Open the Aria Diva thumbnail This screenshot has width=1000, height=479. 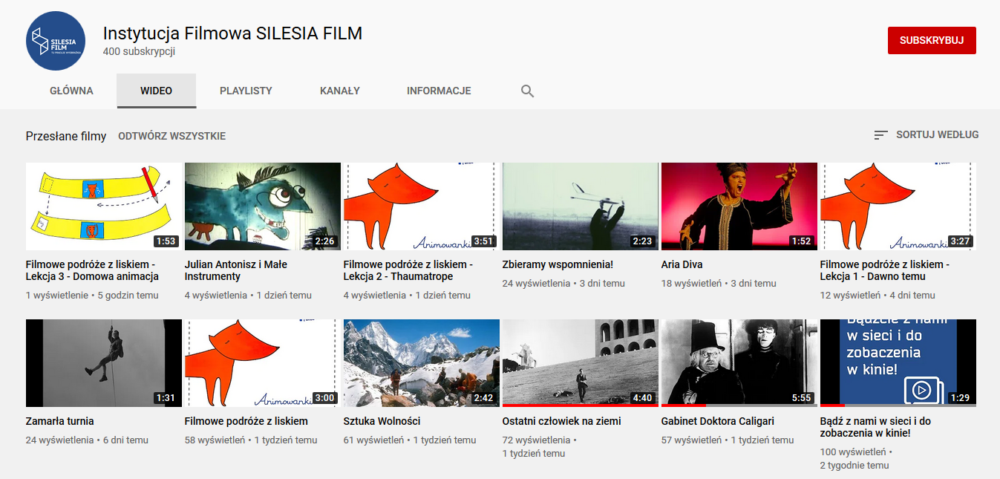point(739,206)
